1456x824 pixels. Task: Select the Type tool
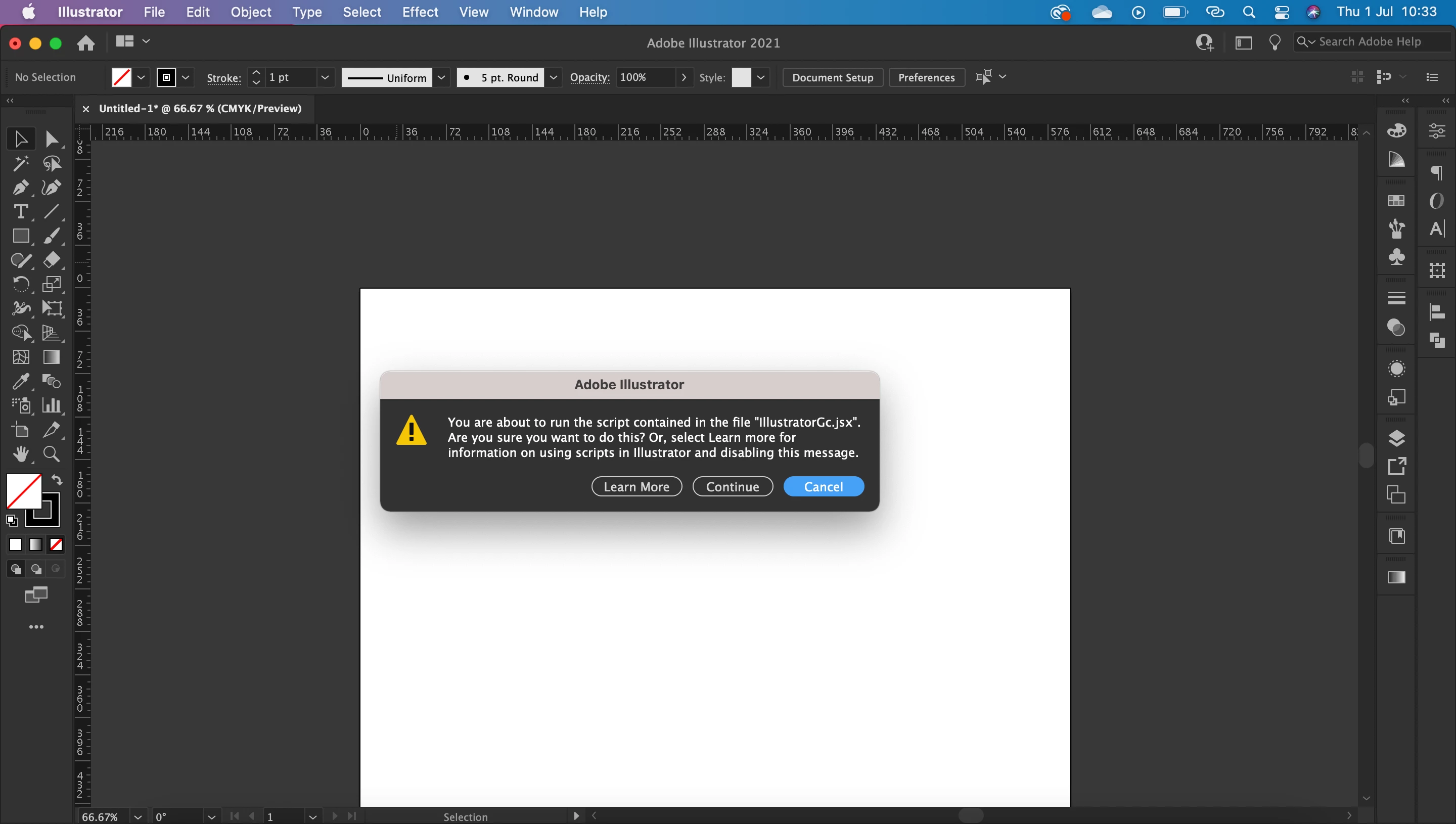(21, 212)
